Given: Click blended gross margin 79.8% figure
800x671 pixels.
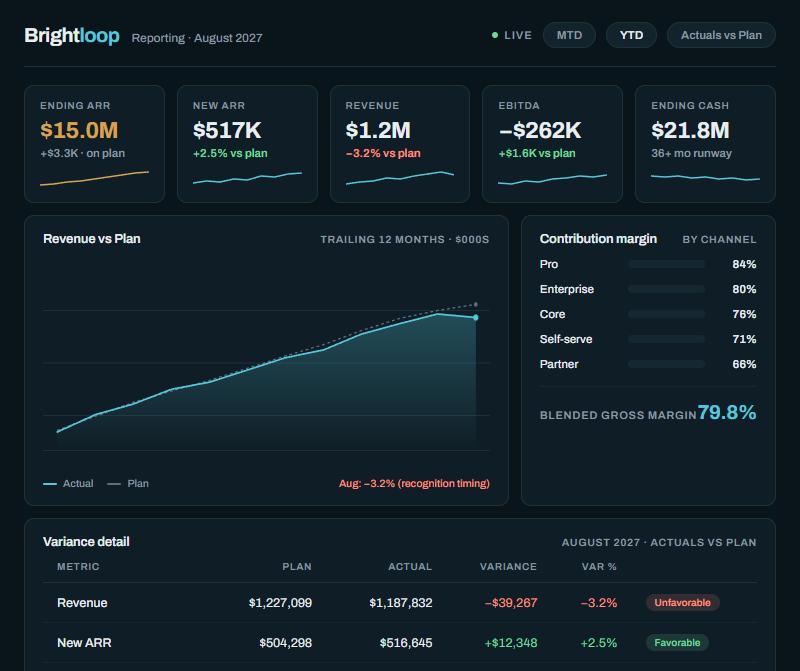Looking at the screenshot, I should tap(727, 412).
